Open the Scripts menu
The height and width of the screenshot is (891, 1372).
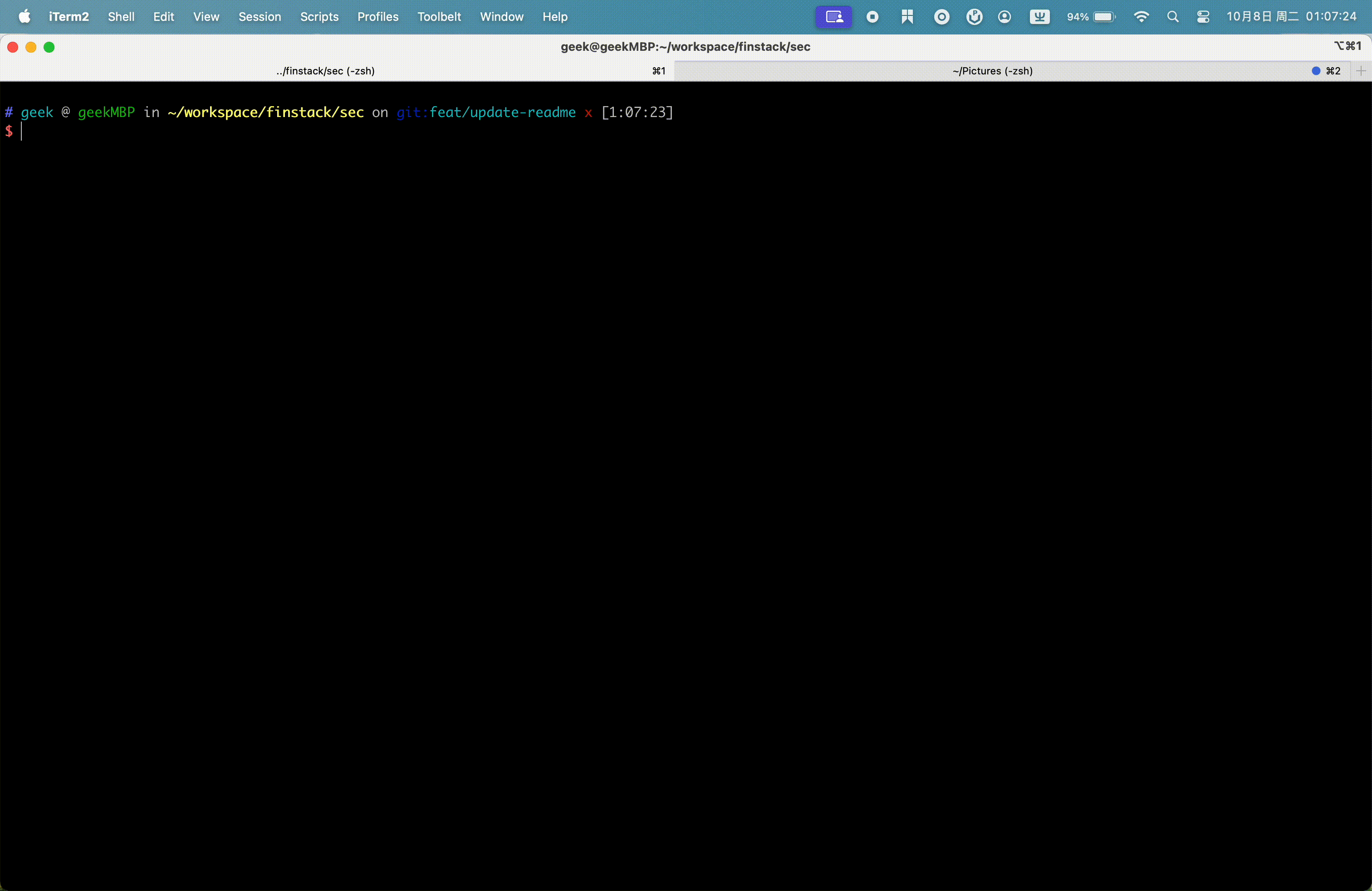point(319,17)
